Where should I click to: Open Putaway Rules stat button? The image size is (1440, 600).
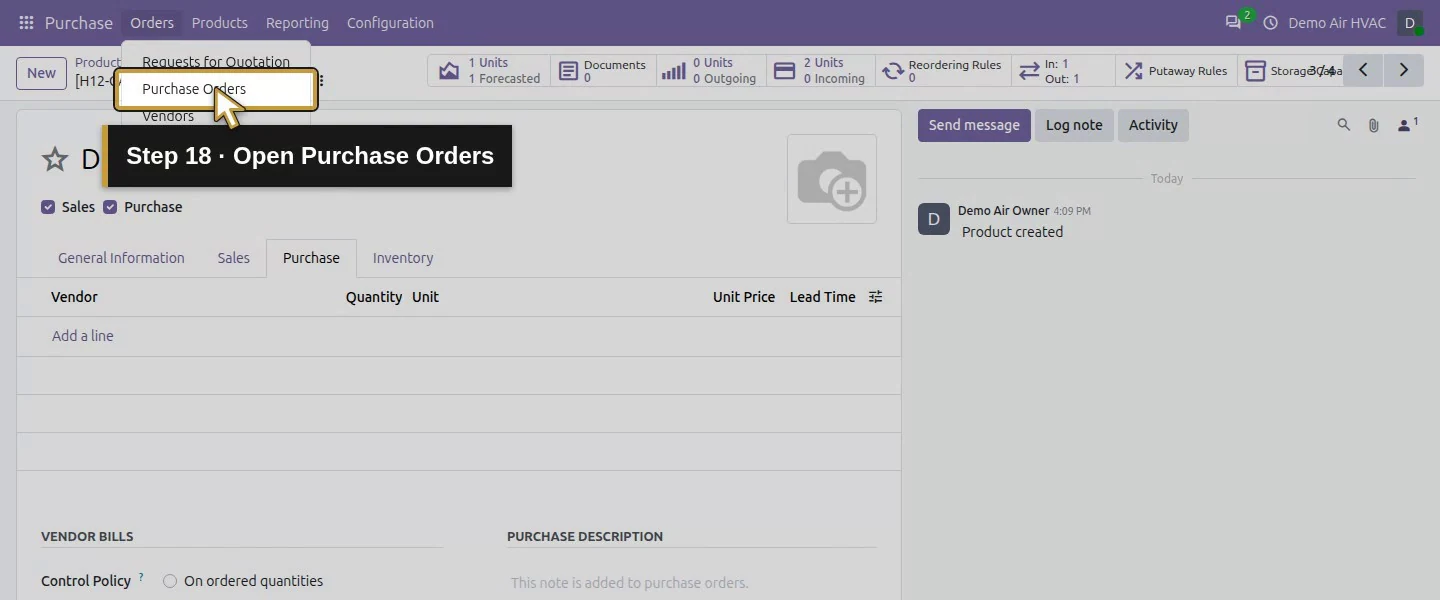click(1176, 71)
